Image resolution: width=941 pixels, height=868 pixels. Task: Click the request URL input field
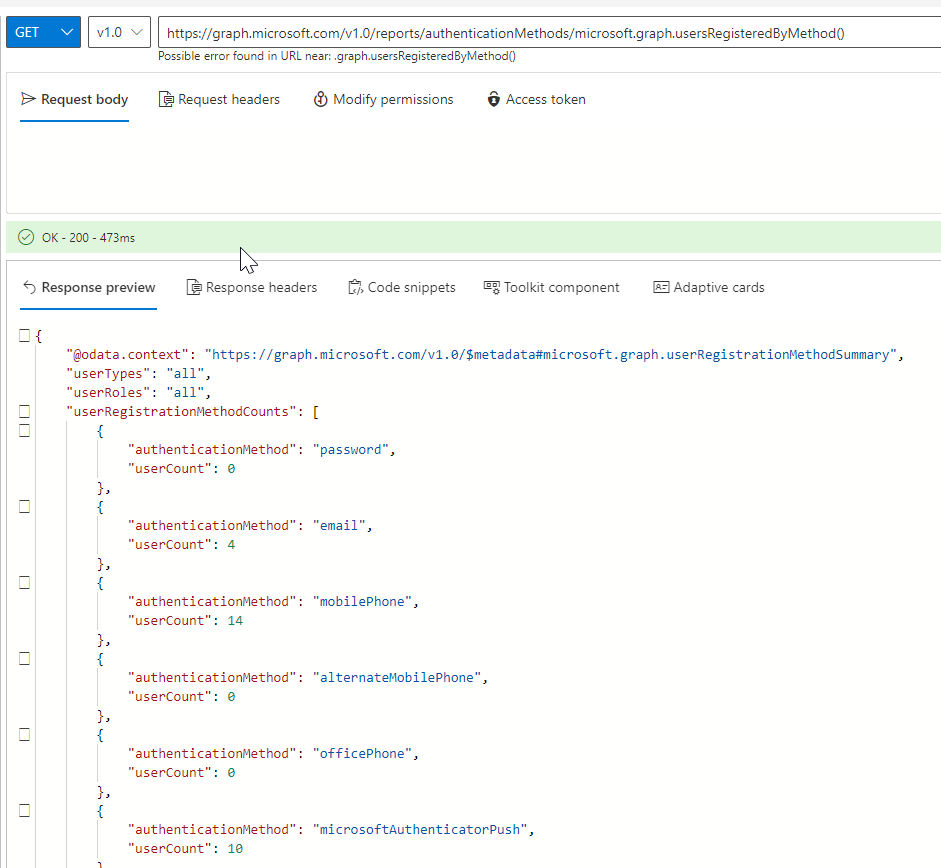pos(549,32)
